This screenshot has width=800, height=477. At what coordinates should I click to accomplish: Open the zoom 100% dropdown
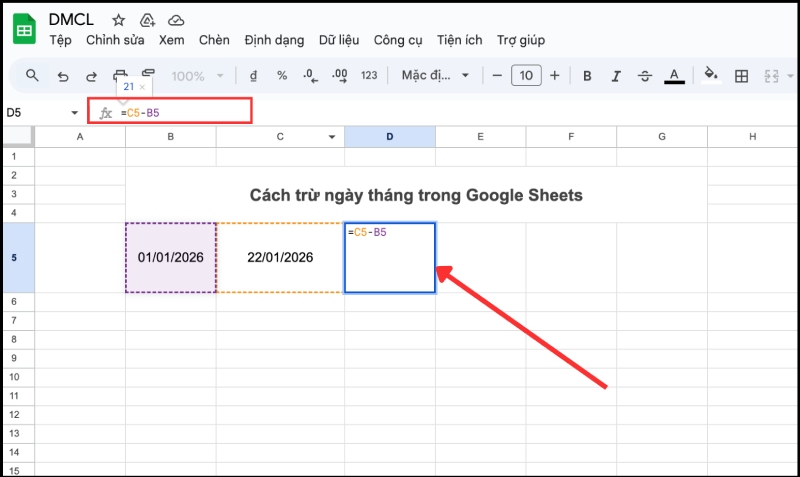pos(198,76)
